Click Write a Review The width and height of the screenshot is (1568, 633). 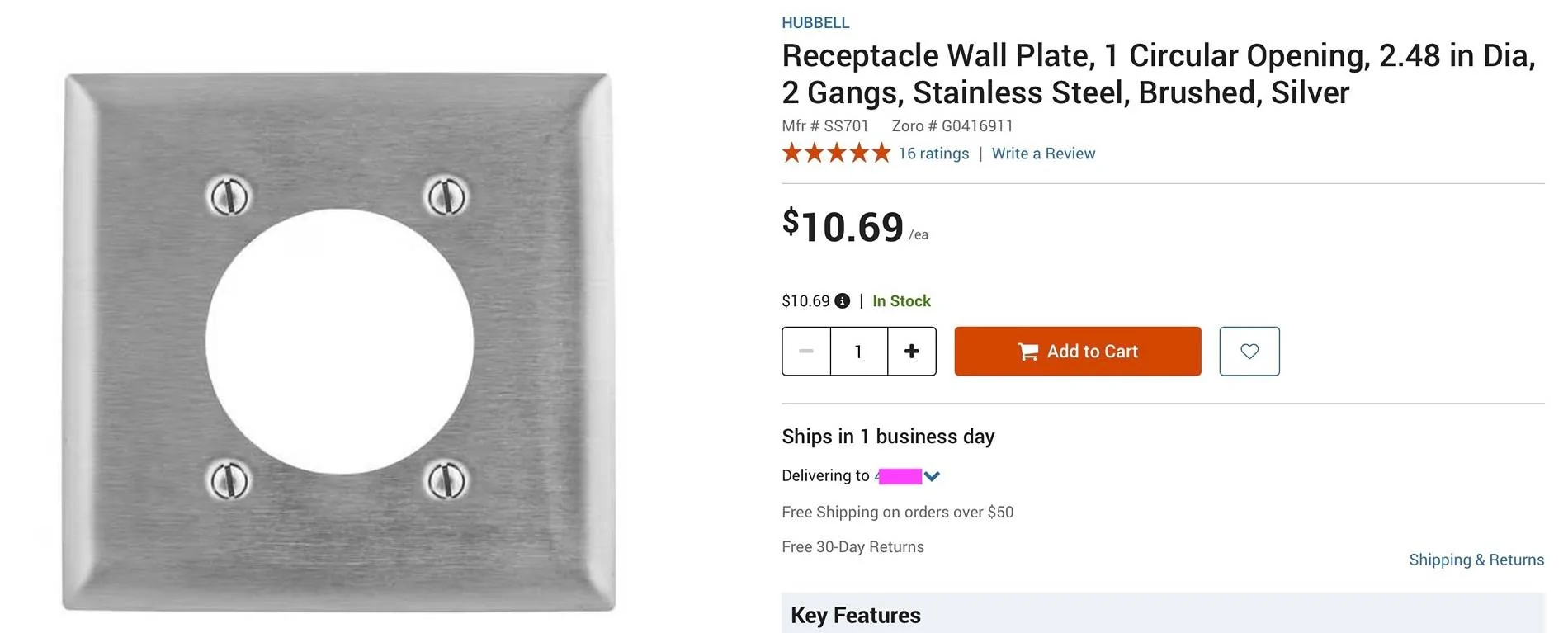tap(1043, 154)
